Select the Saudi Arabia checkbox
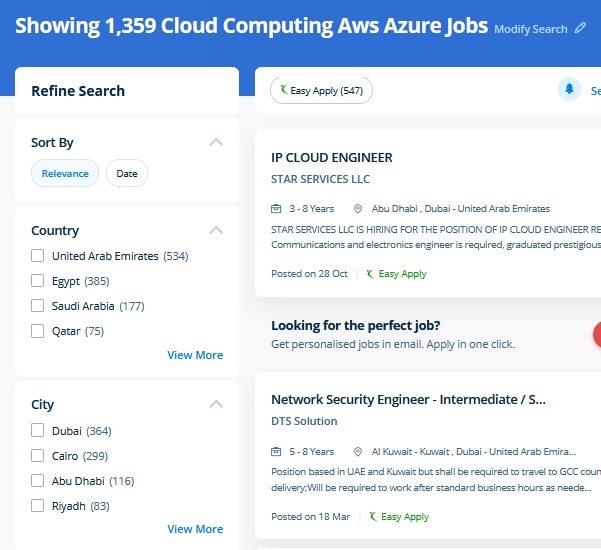This screenshot has height=550, width=601. pos(38,306)
